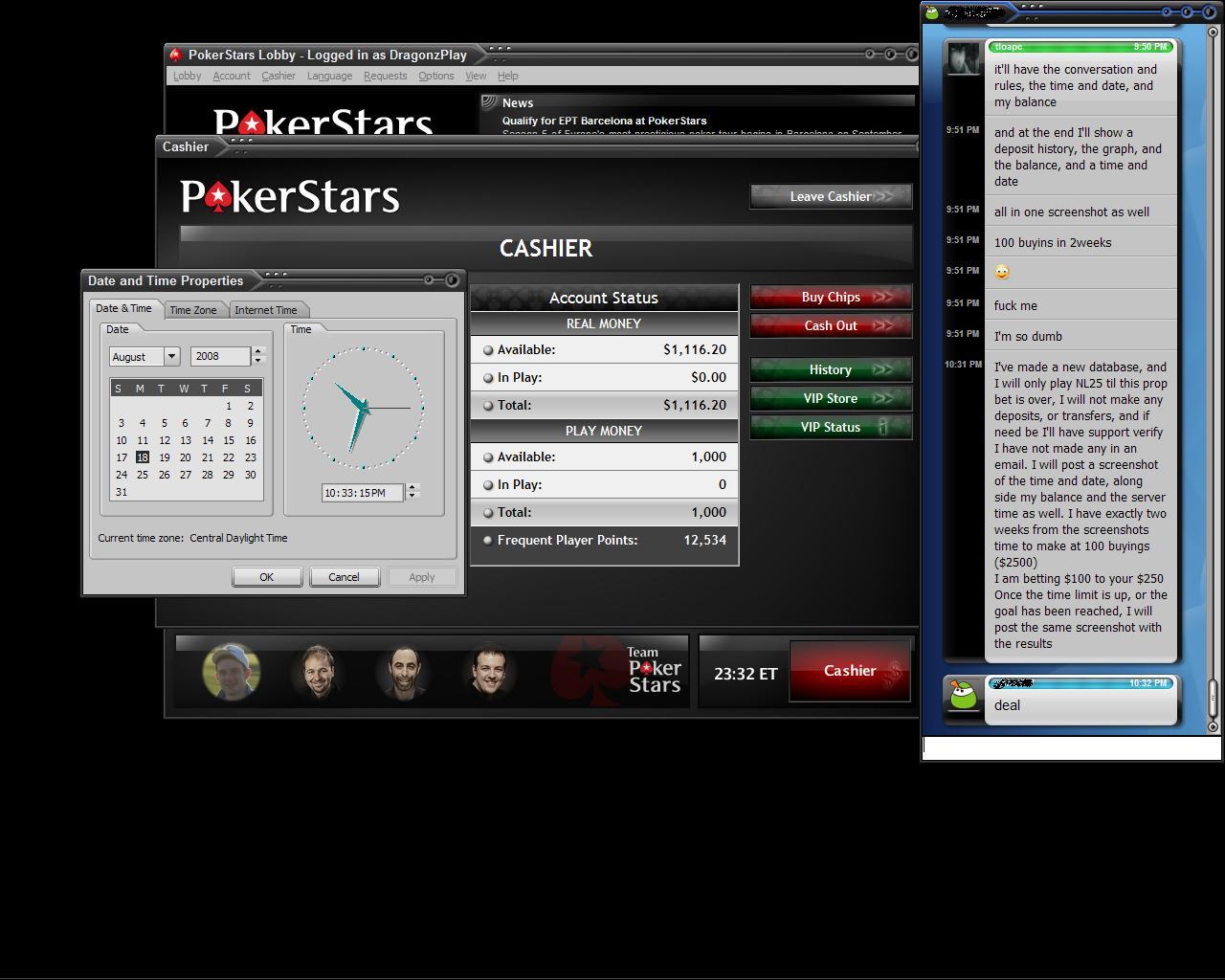Screen dimensions: 1225x980
Task: Switch to the Internet Time tab
Action: (266, 310)
